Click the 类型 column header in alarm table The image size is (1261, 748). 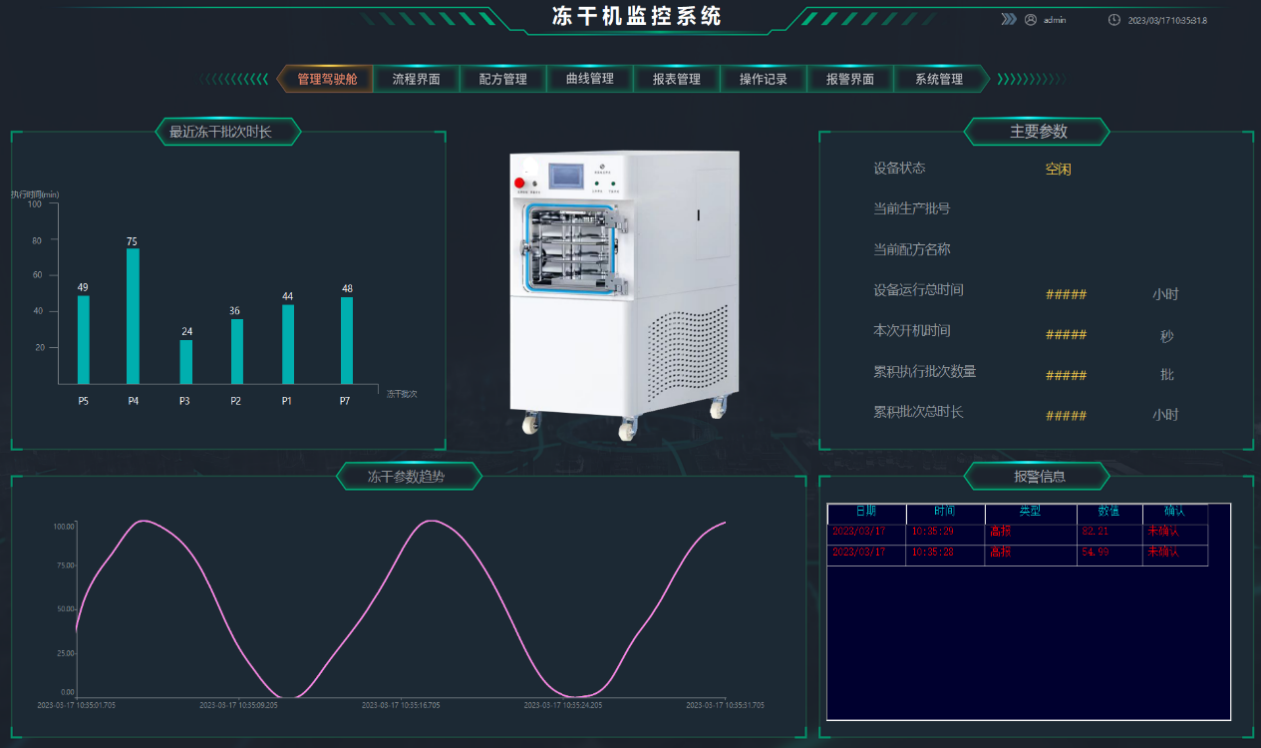(1029, 512)
